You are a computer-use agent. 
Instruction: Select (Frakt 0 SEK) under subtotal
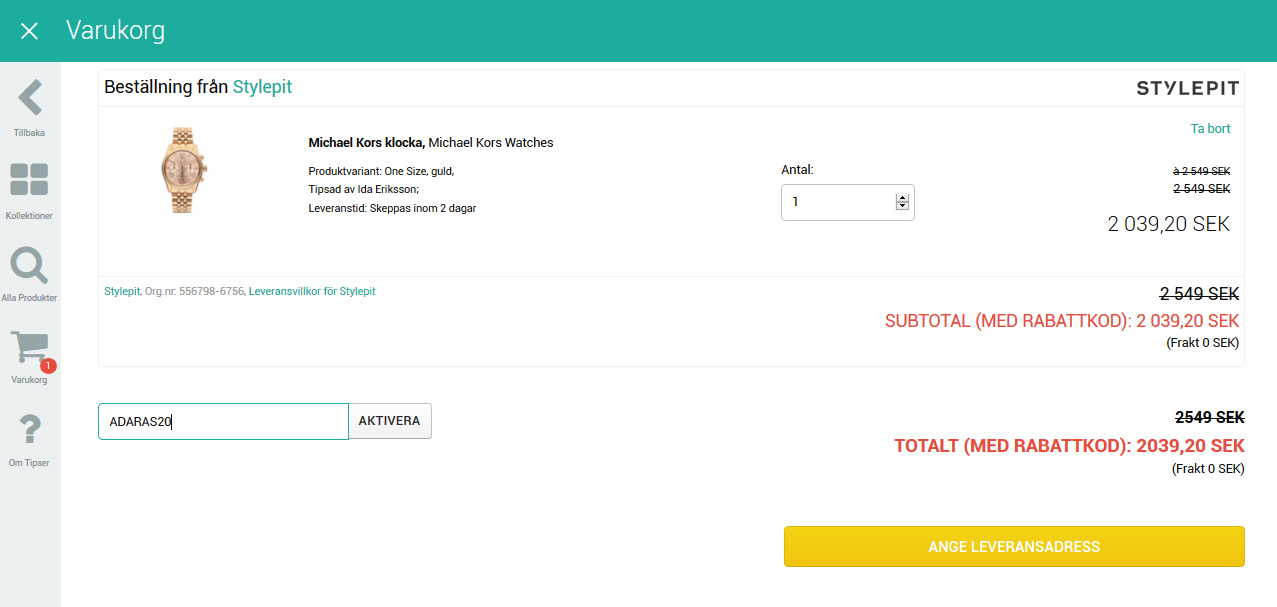[x=1203, y=343]
